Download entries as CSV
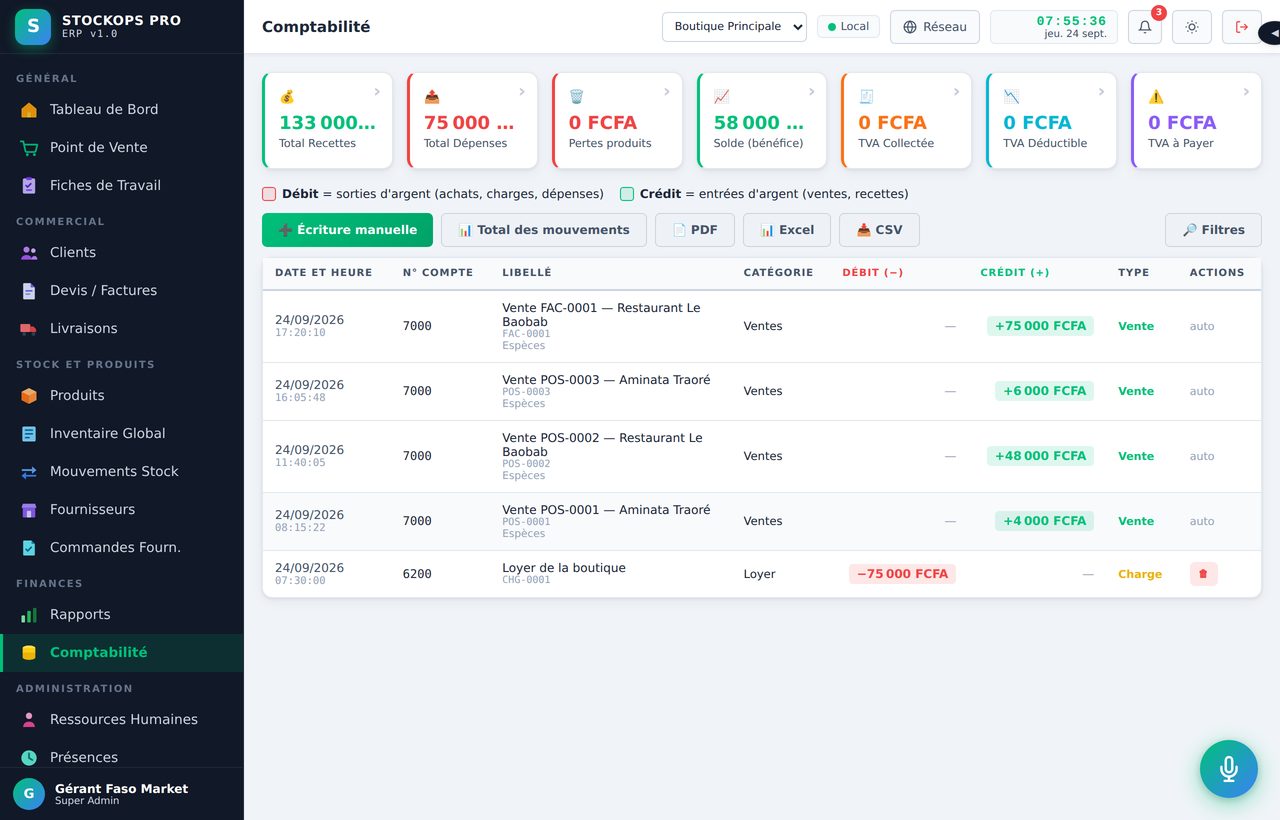The height and width of the screenshot is (820, 1280). coord(879,230)
